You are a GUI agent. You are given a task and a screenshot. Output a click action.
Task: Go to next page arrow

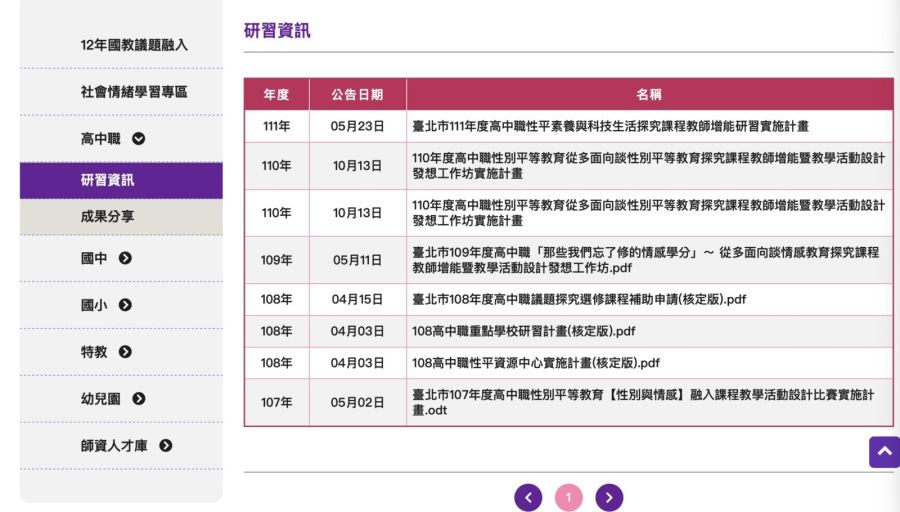coord(609,498)
